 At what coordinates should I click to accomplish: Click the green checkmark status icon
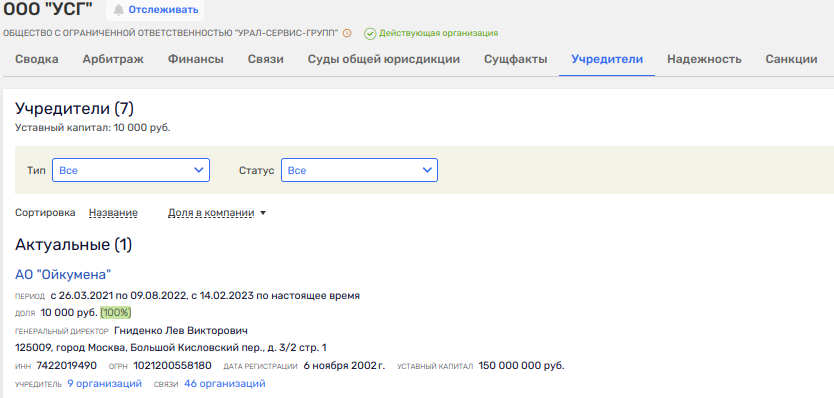point(370,34)
